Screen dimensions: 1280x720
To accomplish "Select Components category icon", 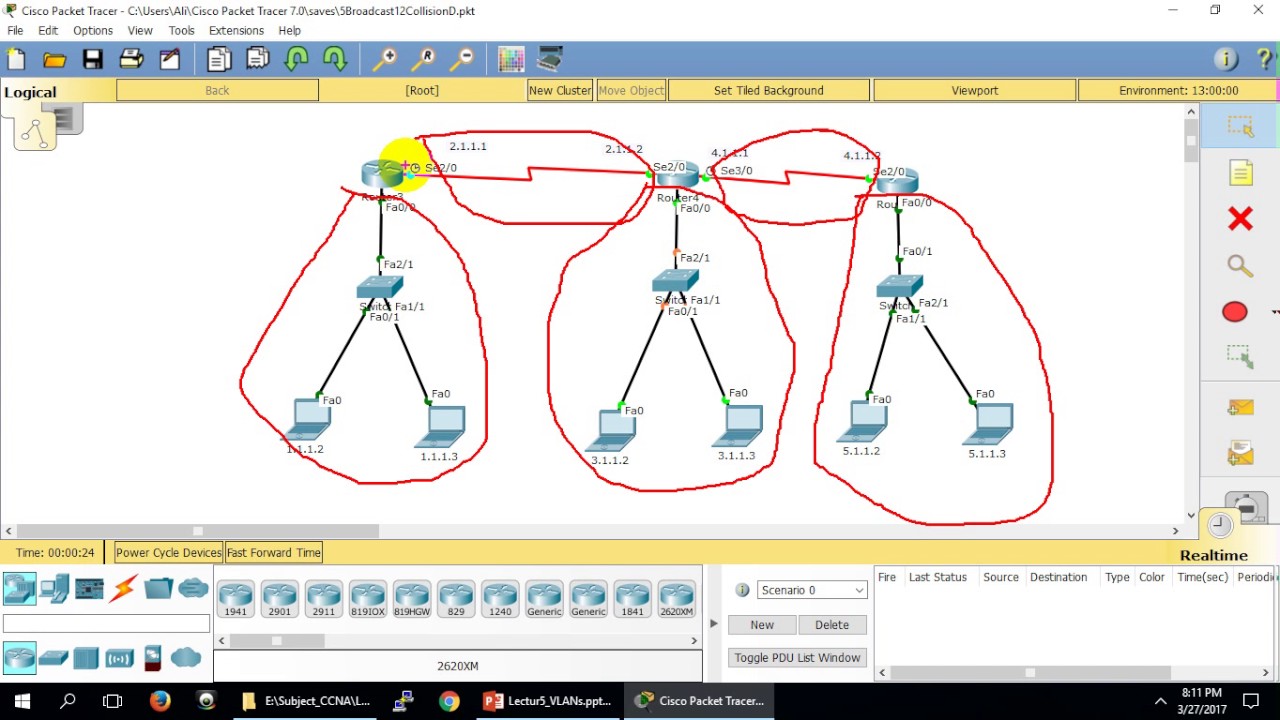I will (89, 588).
